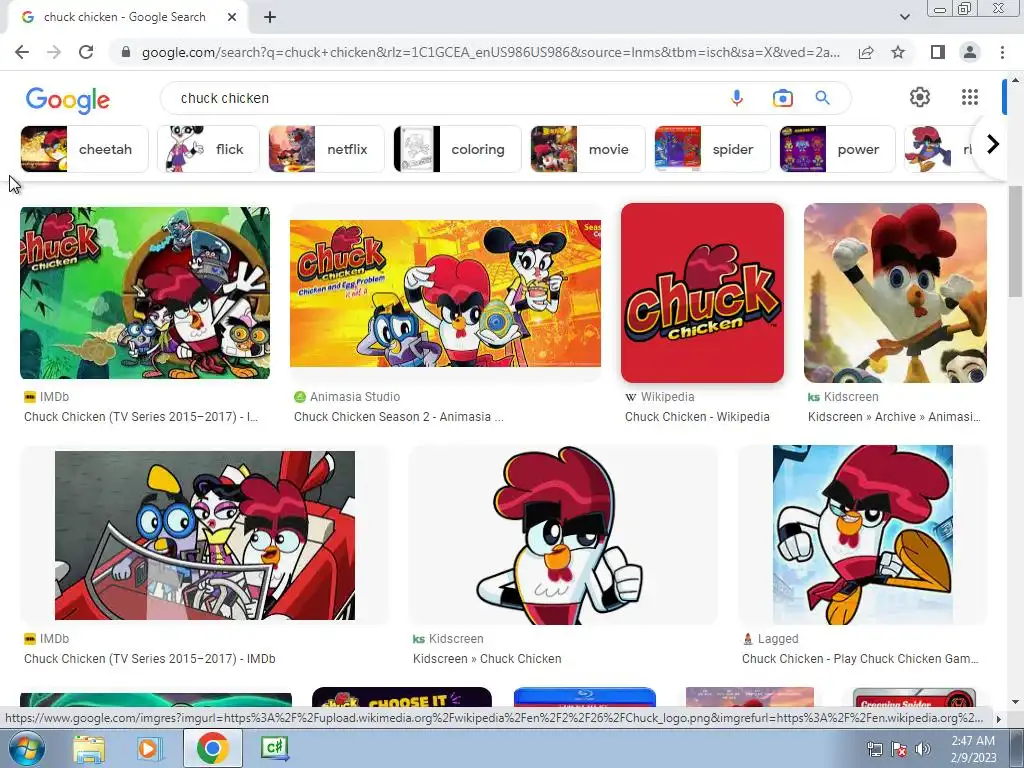Open the tab search dropdown arrow
This screenshot has width=1024, height=768.
coord(904,17)
